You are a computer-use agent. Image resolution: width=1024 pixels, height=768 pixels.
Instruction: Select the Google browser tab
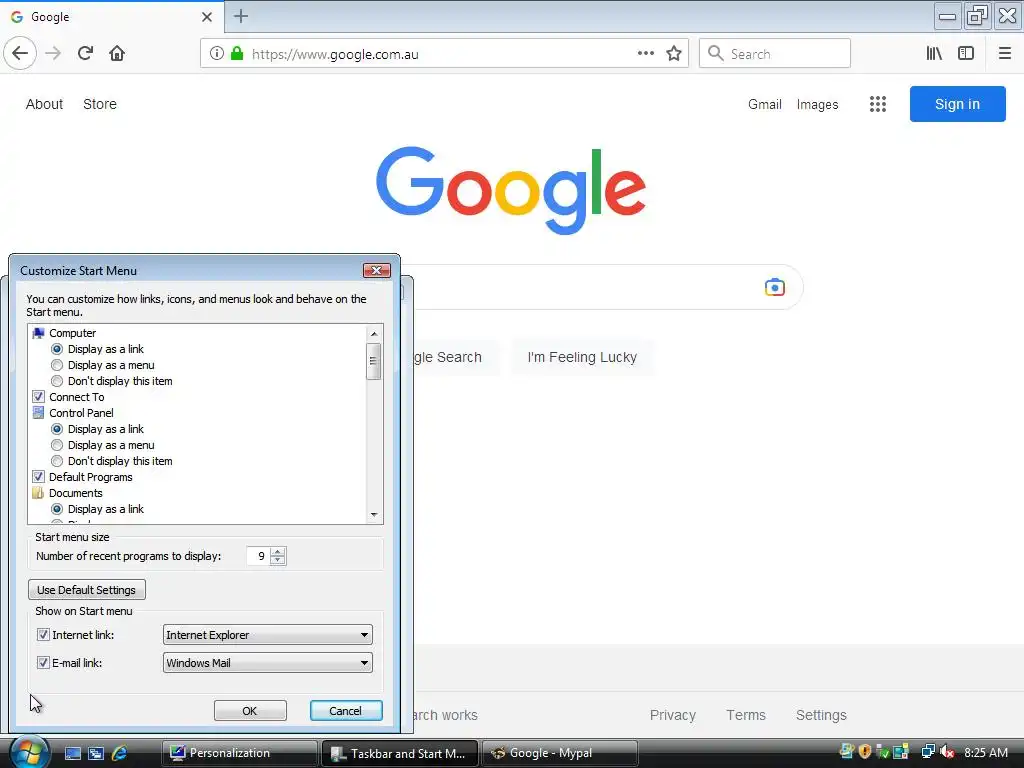(111, 17)
